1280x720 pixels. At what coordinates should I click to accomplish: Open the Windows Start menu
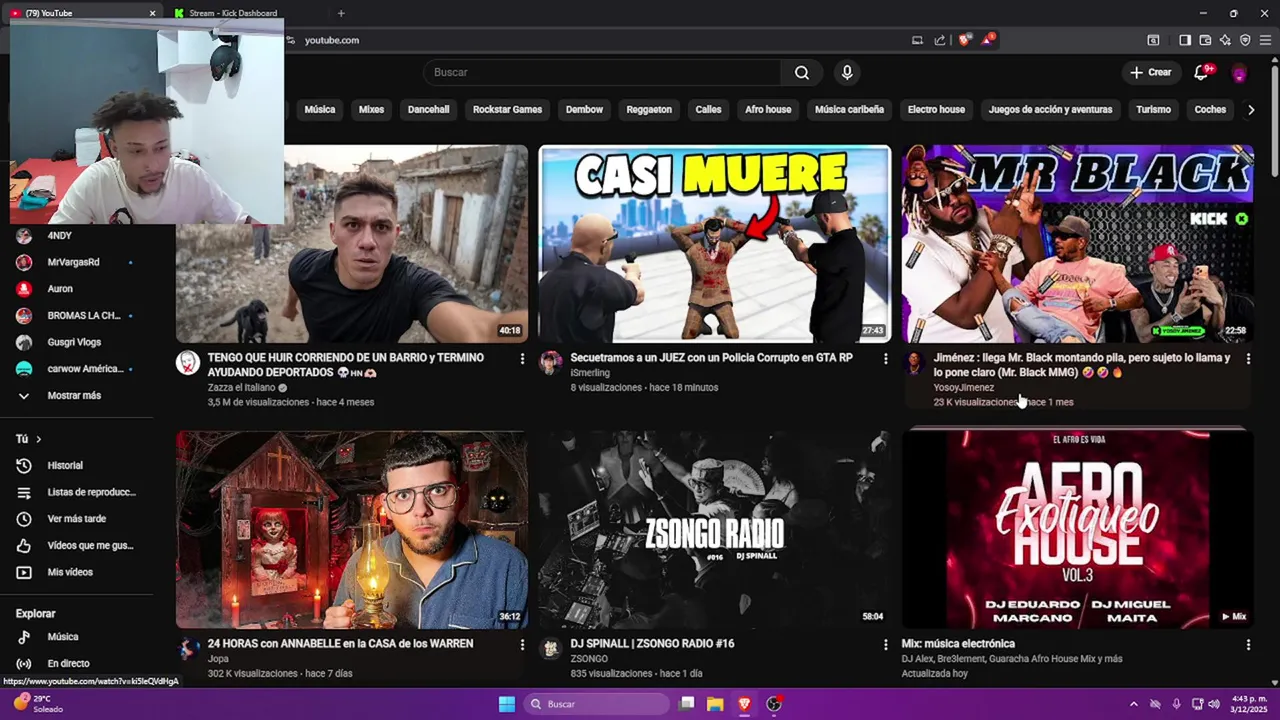(507, 704)
